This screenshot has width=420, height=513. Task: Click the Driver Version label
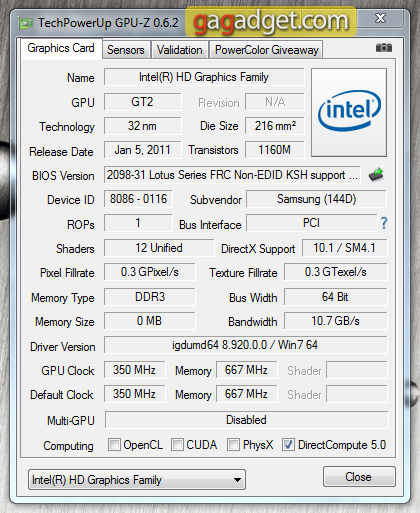[x=63, y=347]
